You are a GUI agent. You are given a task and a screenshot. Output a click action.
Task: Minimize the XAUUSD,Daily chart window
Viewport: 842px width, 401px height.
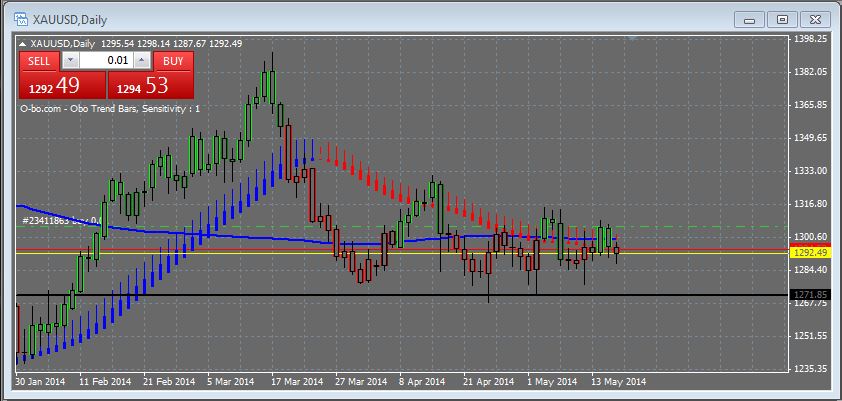pos(749,18)
